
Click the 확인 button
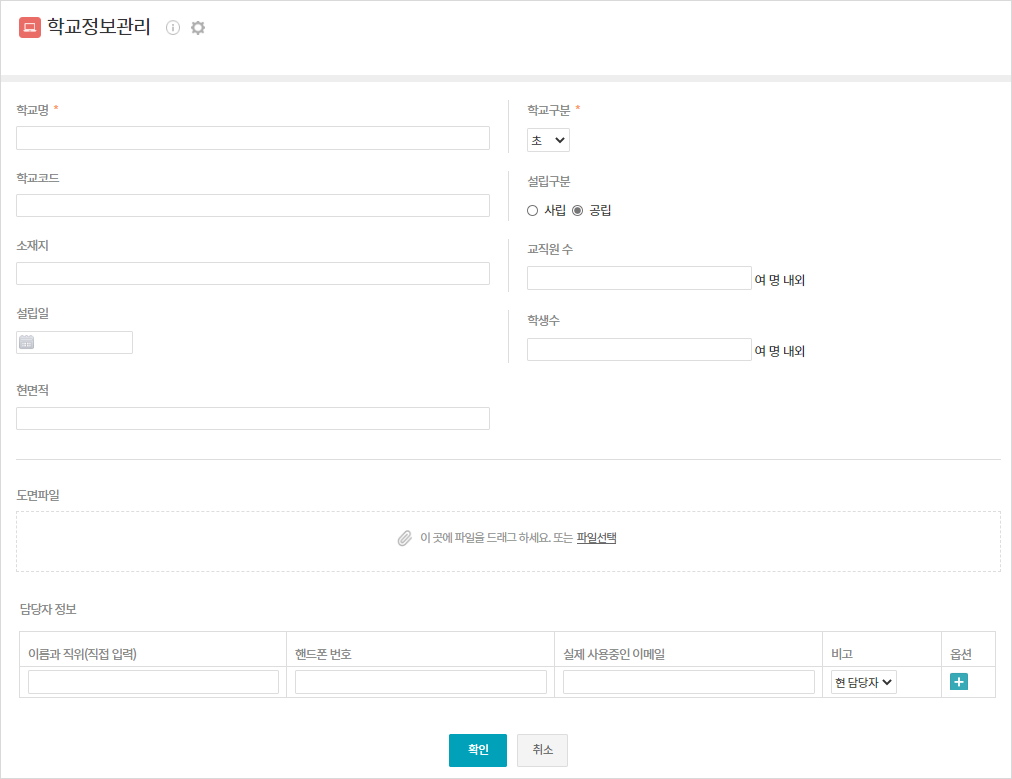(478, 750)
